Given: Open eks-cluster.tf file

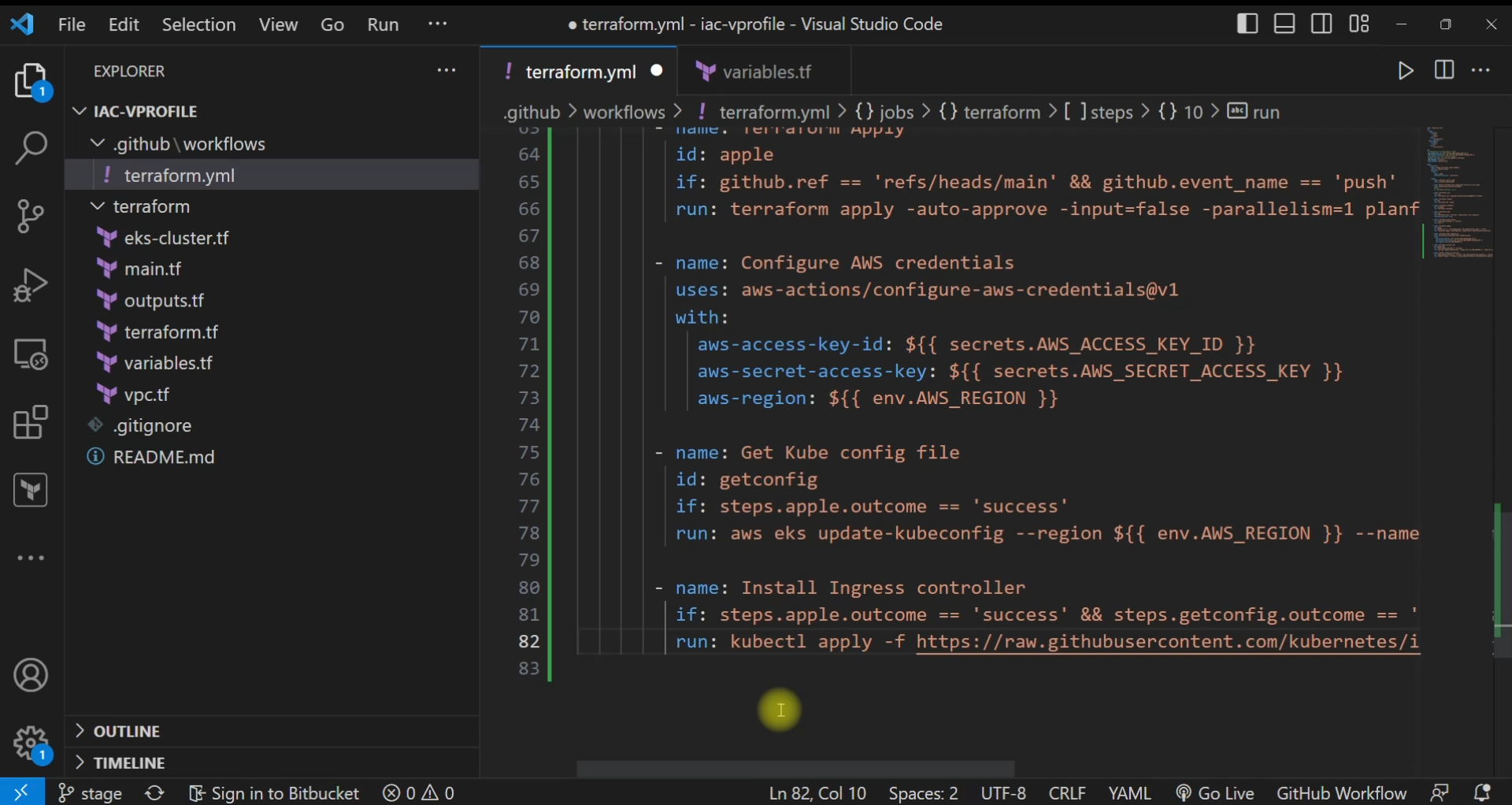Looking at the screenshot, I should point(272,238).
